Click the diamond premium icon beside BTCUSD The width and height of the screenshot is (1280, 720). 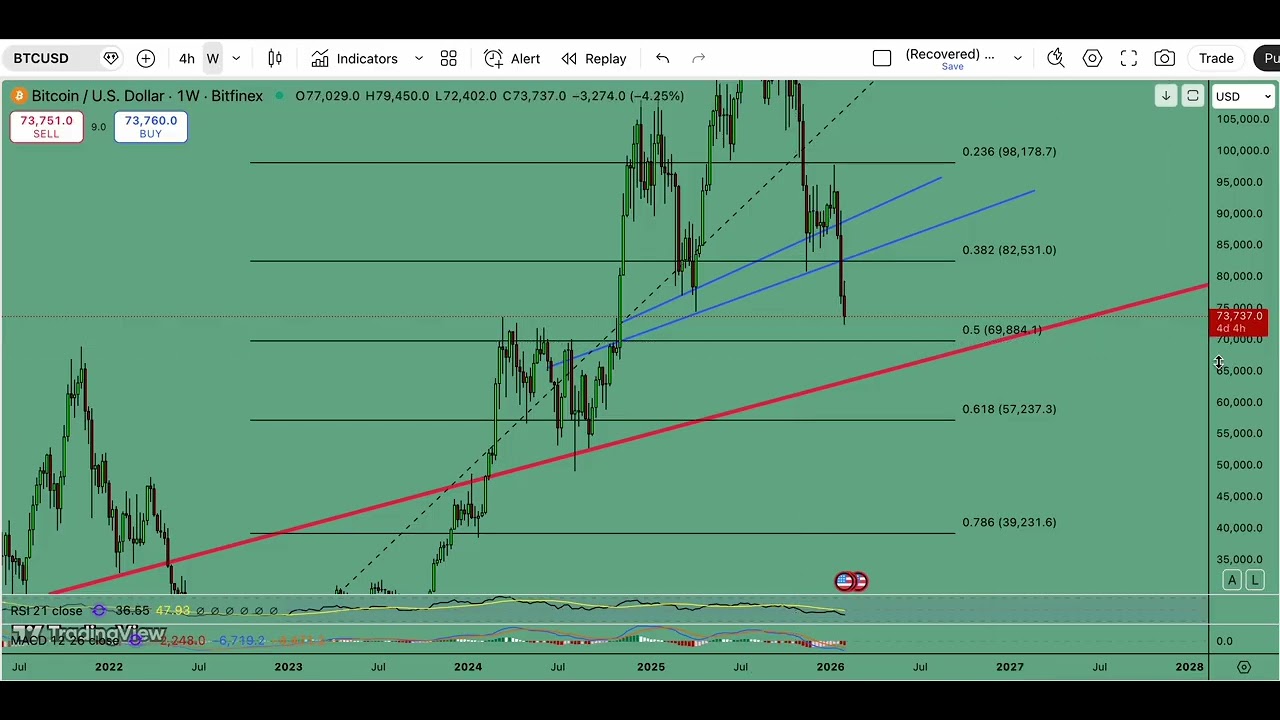pyautogui.click(x=111, y=58)
